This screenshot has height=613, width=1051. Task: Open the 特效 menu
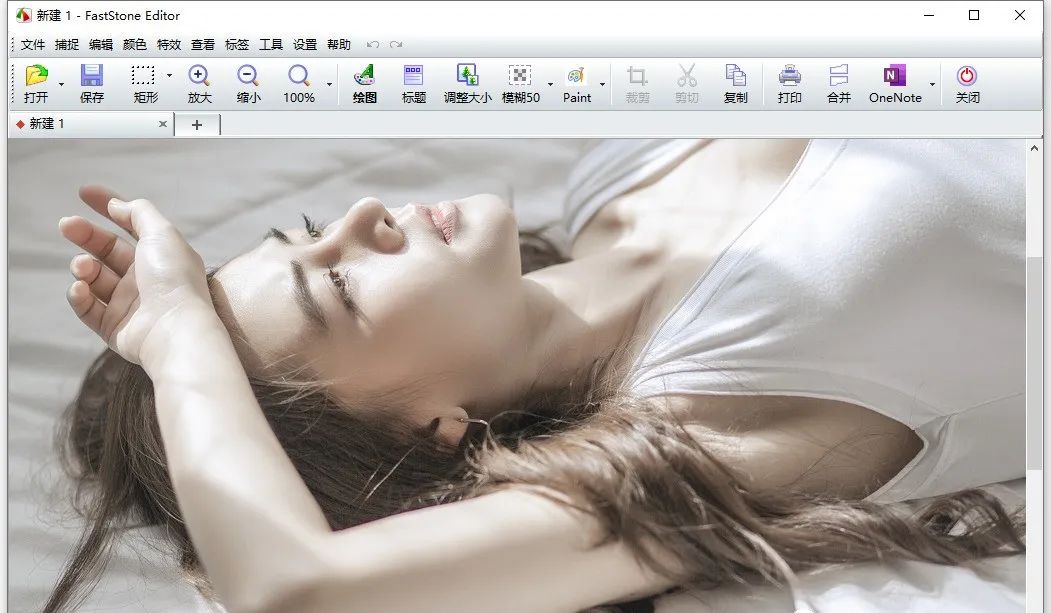(x=169, y=44)
